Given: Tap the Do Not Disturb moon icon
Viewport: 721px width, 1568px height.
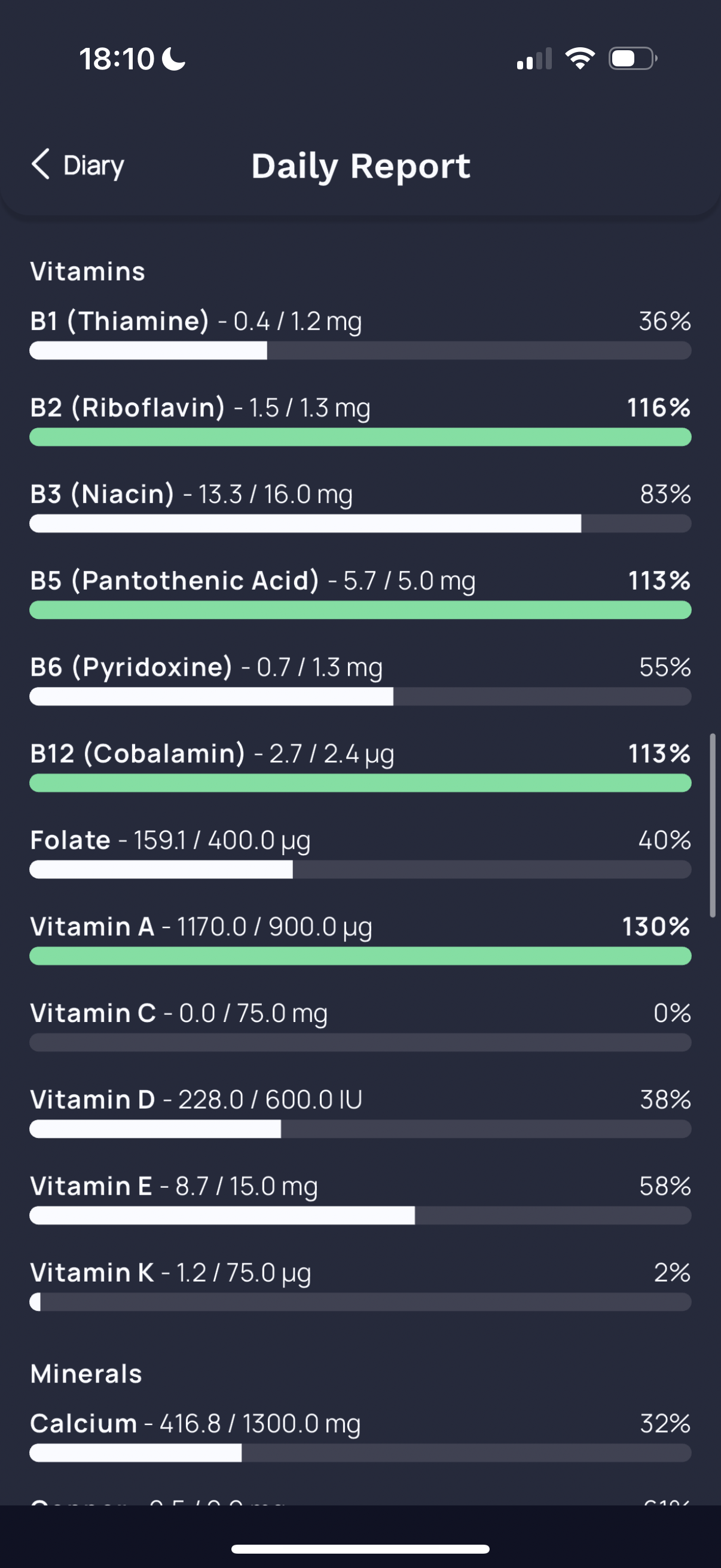Looking at the screenshot, I should coord(174,59).
